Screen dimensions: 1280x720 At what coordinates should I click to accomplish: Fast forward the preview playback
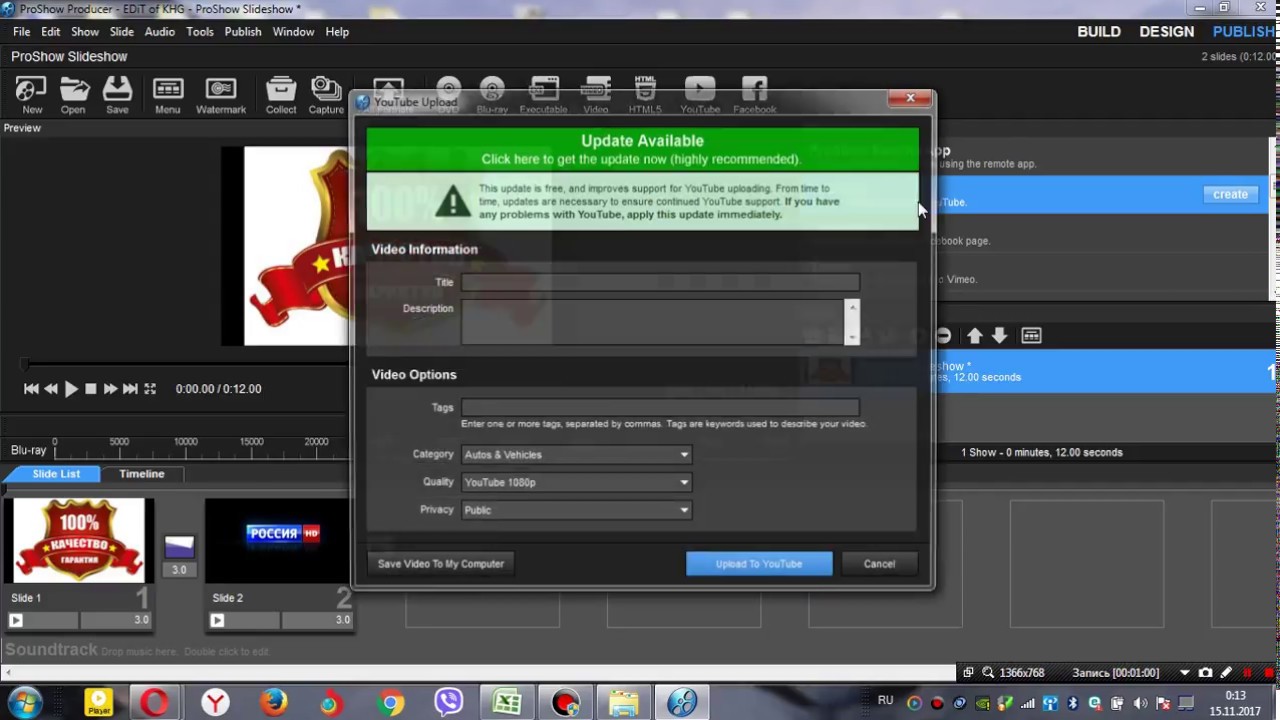110,389
